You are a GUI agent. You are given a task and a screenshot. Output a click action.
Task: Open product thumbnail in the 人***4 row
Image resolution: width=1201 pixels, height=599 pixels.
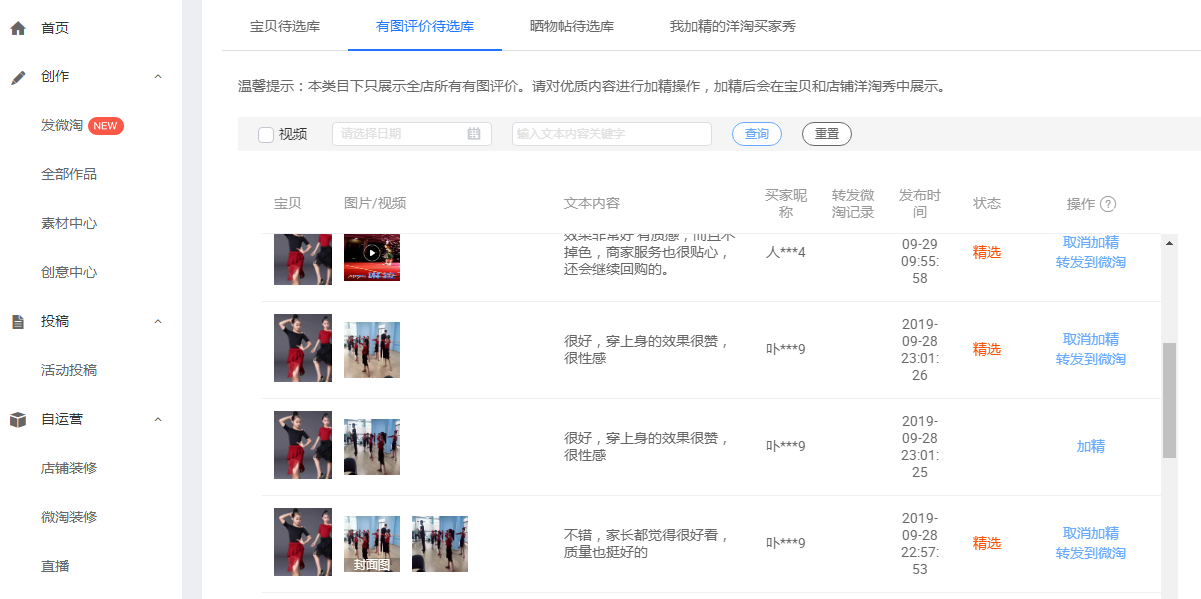click(x=303, y=259)
